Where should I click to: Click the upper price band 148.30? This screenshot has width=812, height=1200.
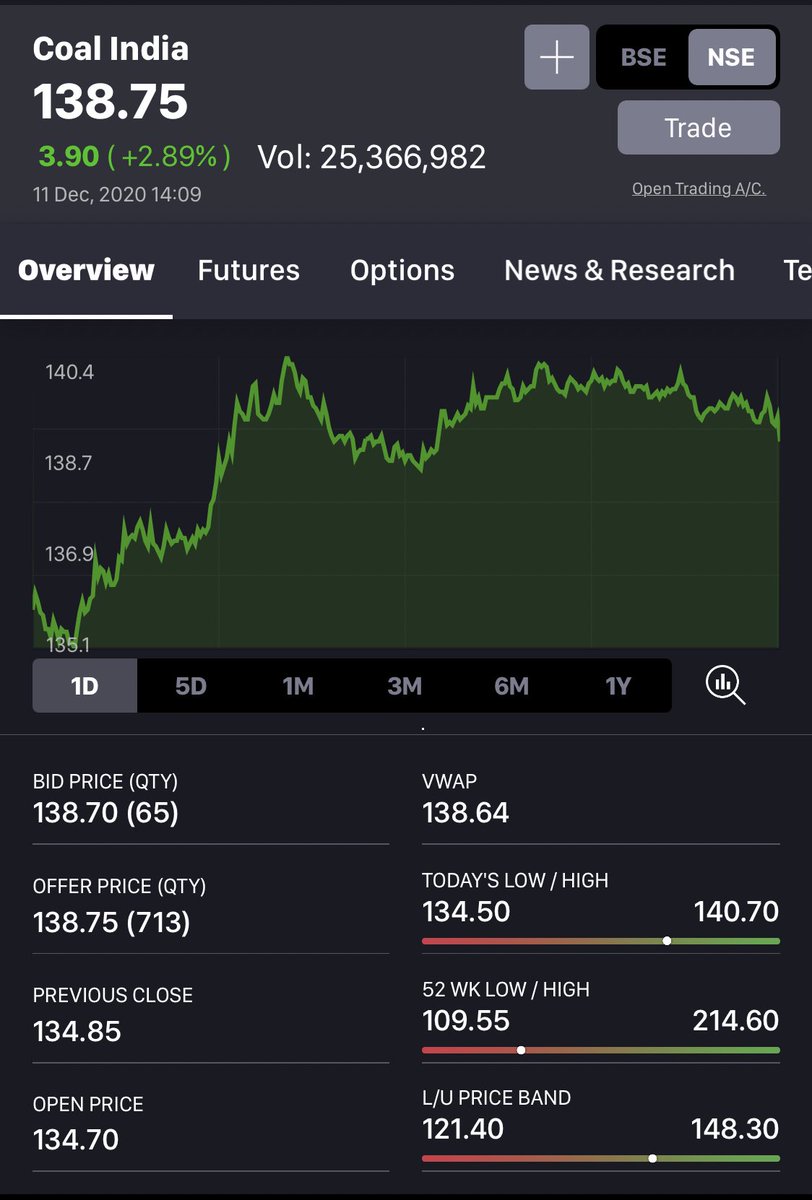pyautogui.click(x=735, y=1129)
